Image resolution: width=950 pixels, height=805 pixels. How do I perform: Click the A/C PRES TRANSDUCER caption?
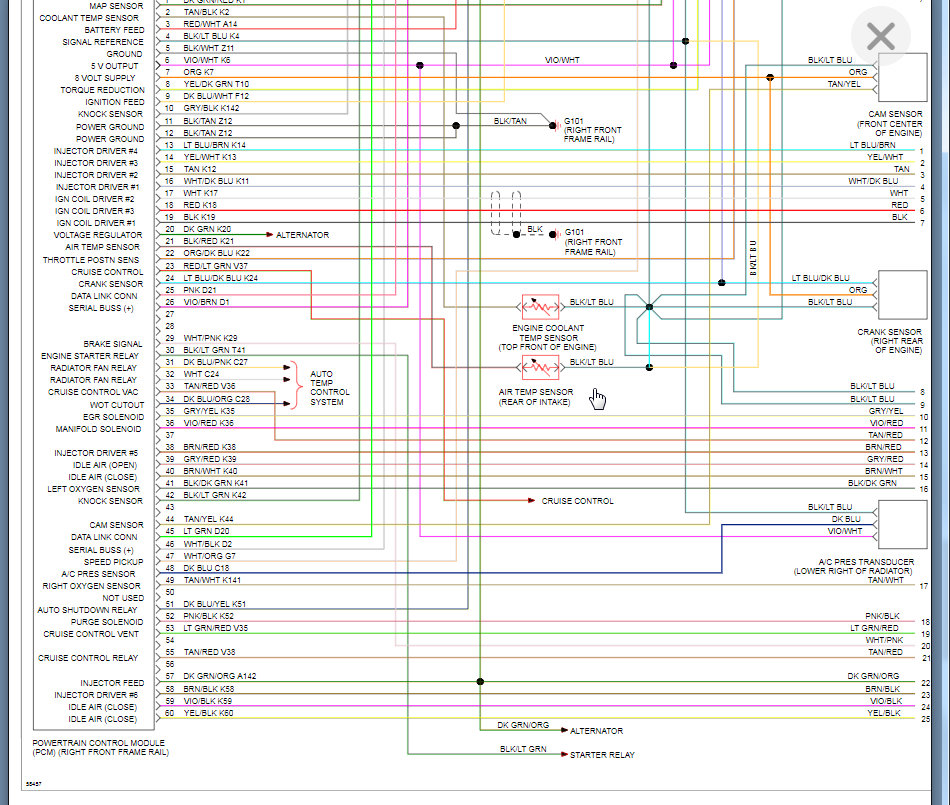(854, 566)
